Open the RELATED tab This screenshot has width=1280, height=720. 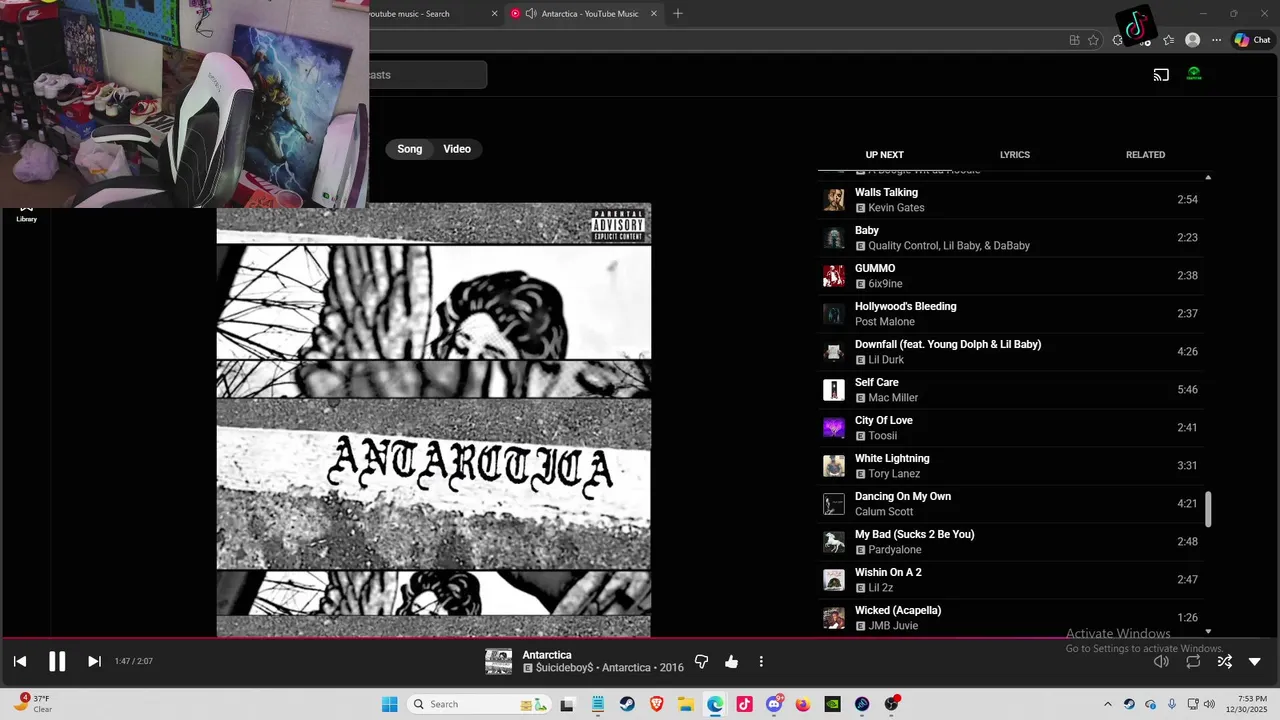1145,155
